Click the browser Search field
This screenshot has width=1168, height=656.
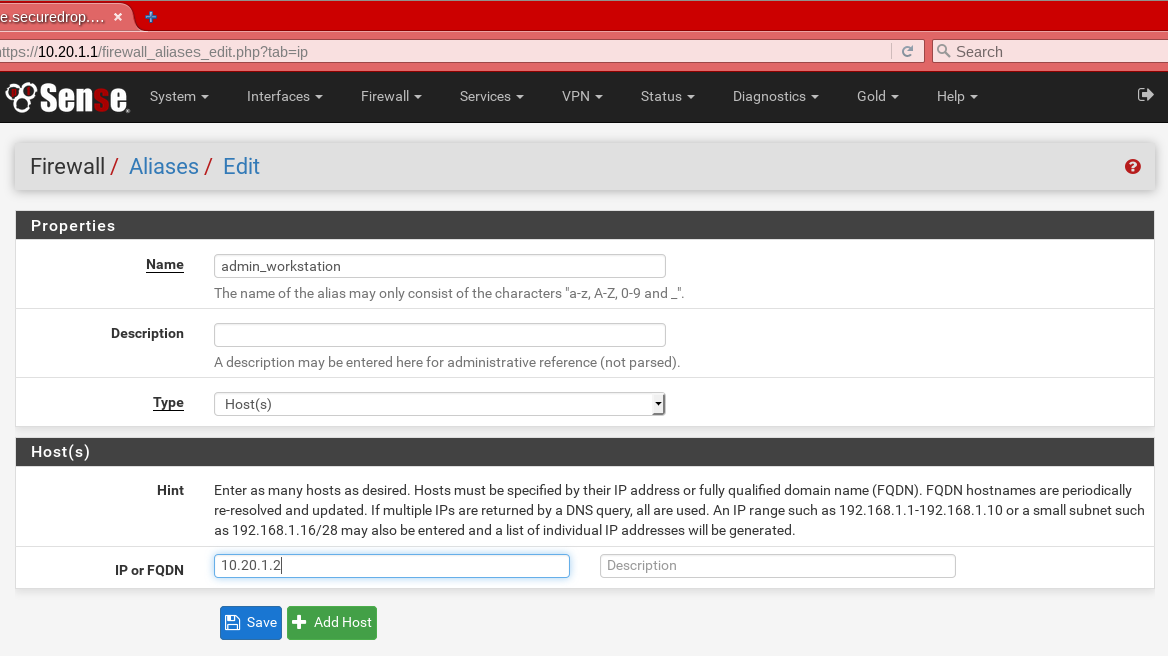[x=1050, y=51]
